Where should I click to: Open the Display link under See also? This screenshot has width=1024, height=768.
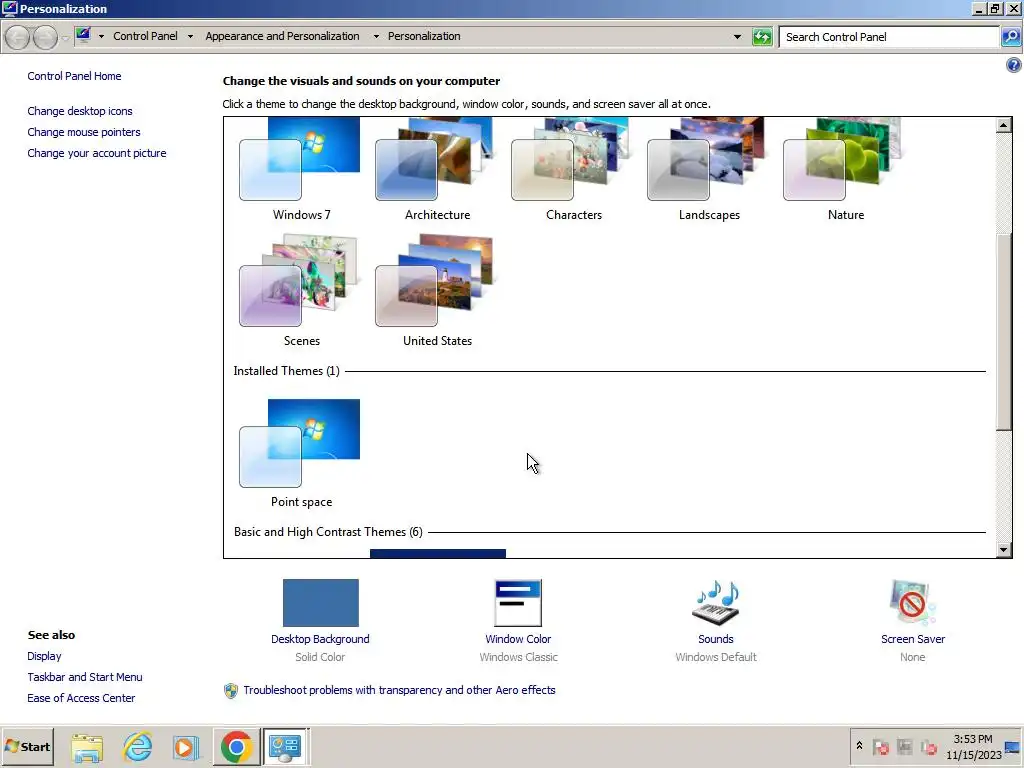point(44,656)
